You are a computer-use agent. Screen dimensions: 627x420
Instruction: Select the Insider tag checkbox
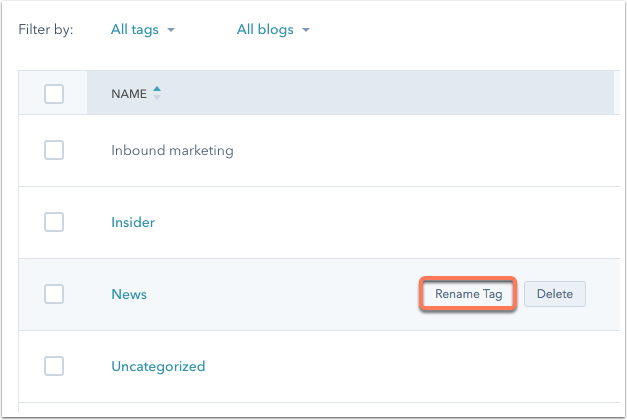[x=54, y=222]
